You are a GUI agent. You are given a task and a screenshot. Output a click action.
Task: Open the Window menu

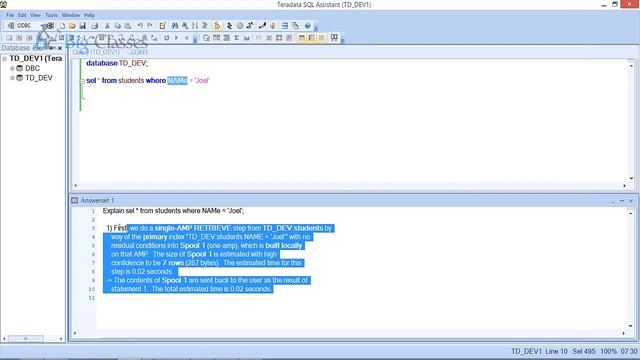pyautogui.click(x=71, y=15)
